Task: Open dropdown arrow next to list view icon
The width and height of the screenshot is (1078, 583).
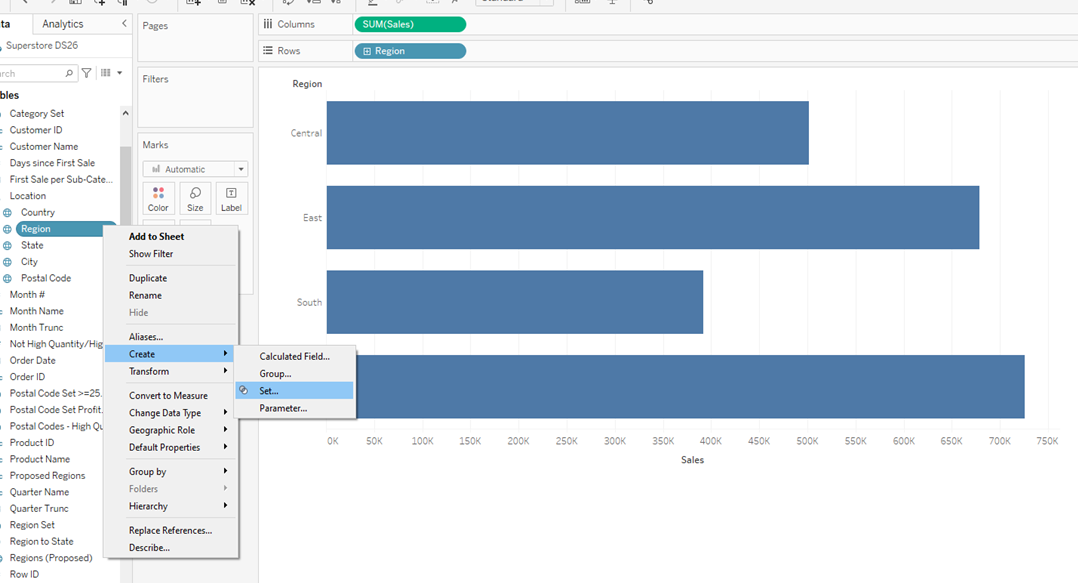Action: click(120, 73)
